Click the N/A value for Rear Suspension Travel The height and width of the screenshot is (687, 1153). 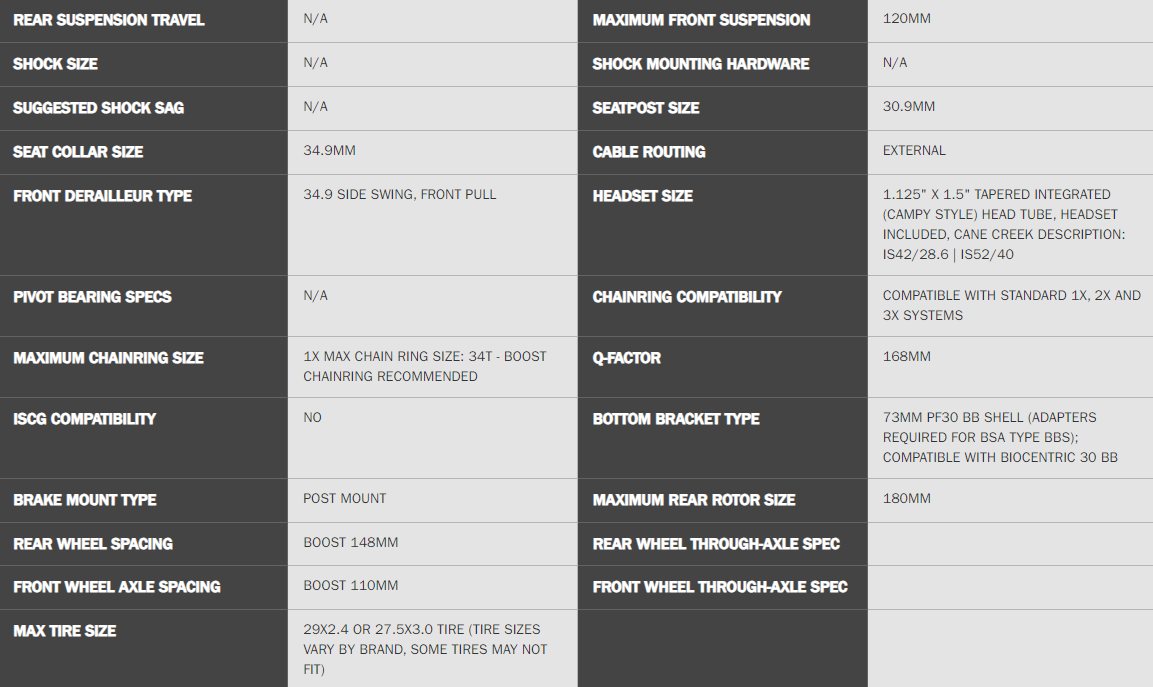pyautogui.click(x=315, y=18)
